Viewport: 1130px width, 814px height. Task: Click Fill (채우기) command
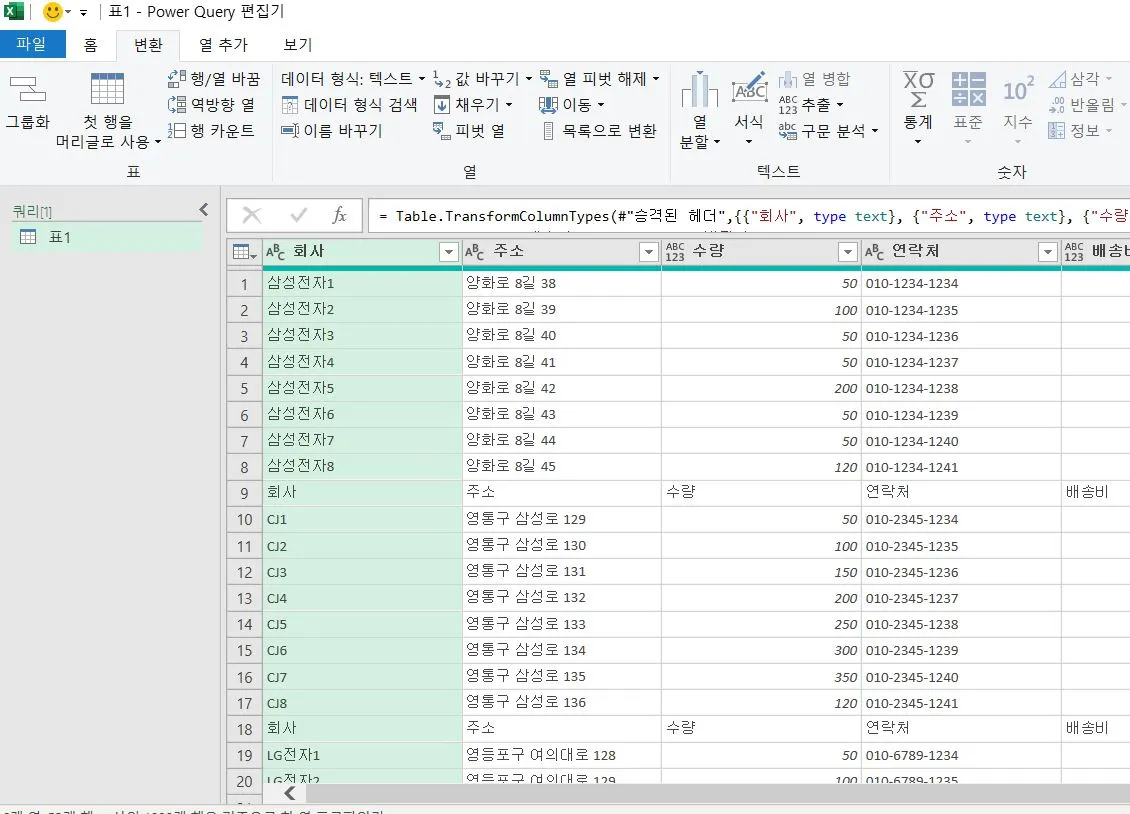tap(473, 104)
